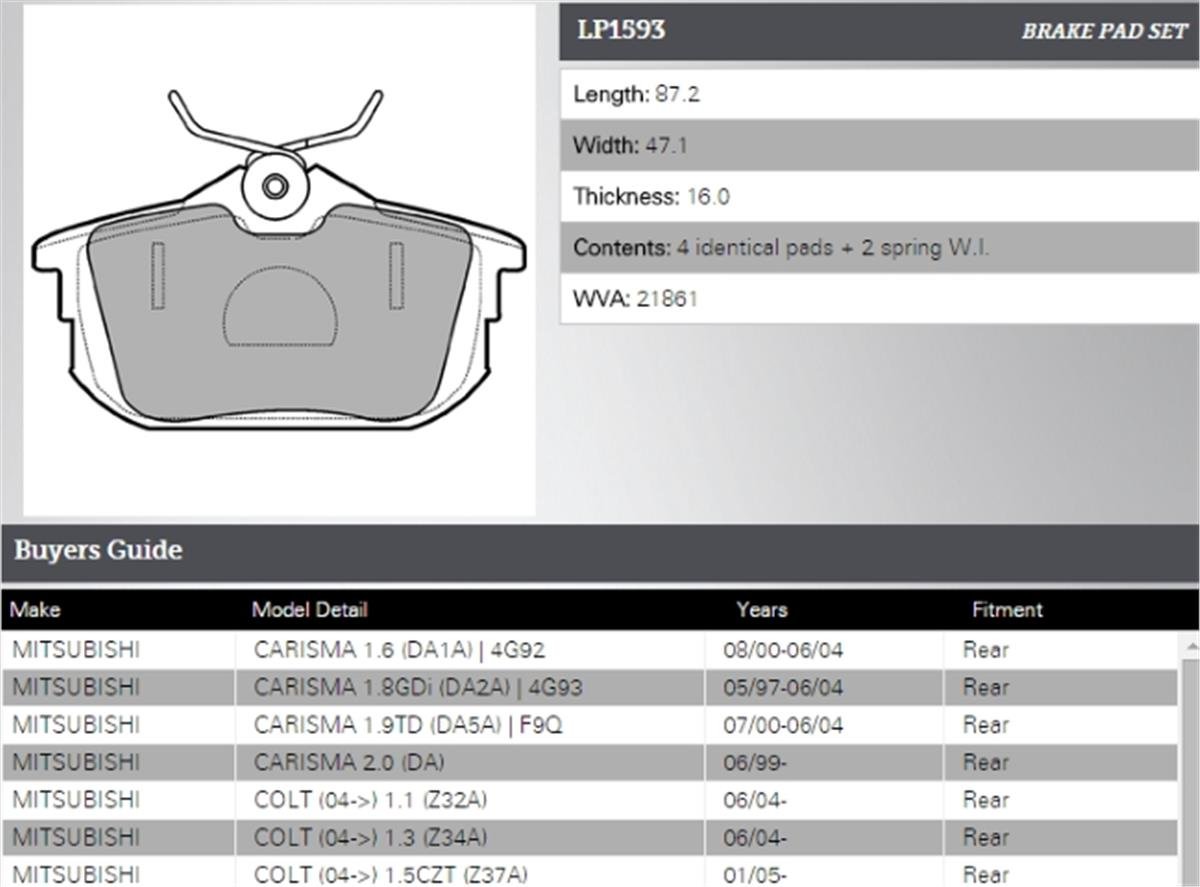Select the Width: 47.1 row
Screen dimensions: 1200x887
tap(880, 146)
